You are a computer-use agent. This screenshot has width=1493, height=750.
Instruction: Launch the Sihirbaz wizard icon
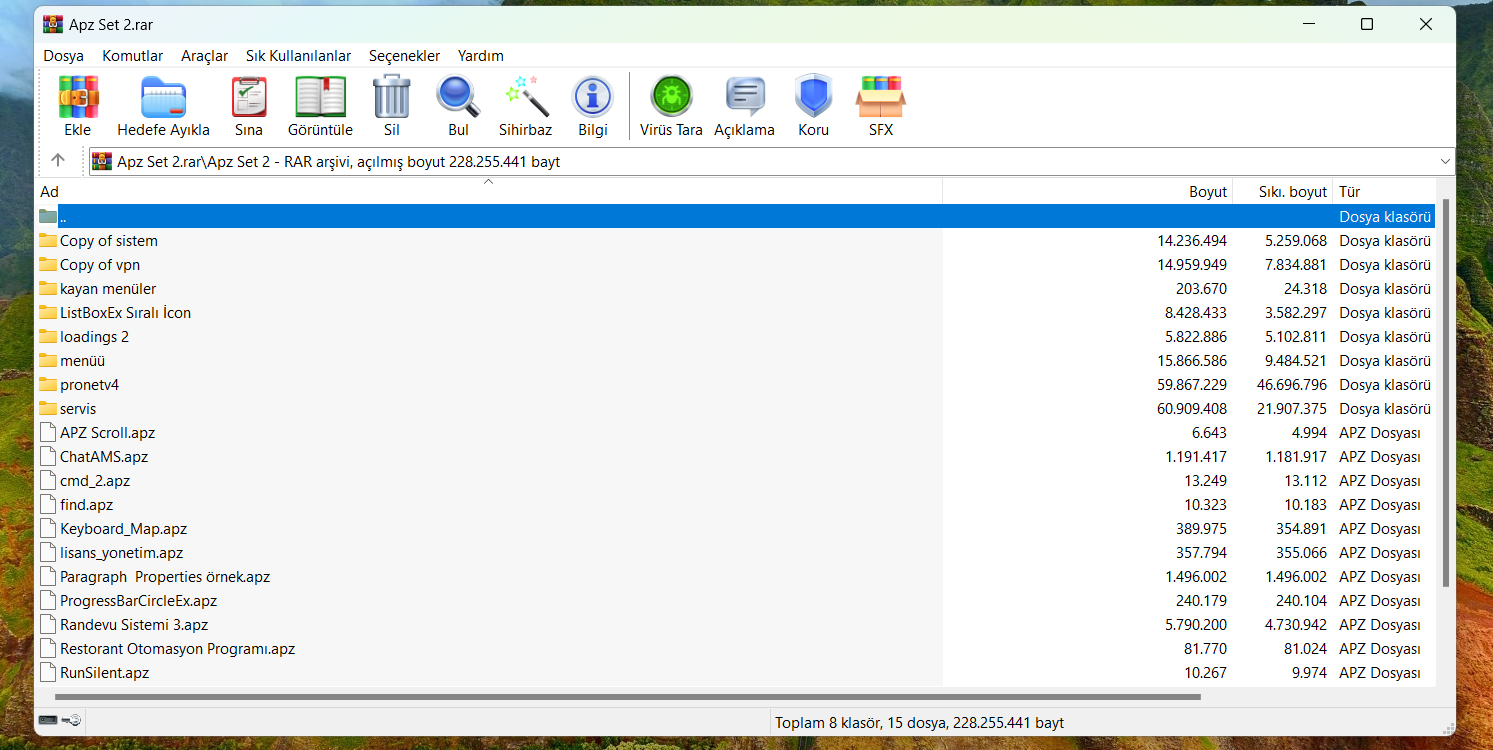click(526, 98)
